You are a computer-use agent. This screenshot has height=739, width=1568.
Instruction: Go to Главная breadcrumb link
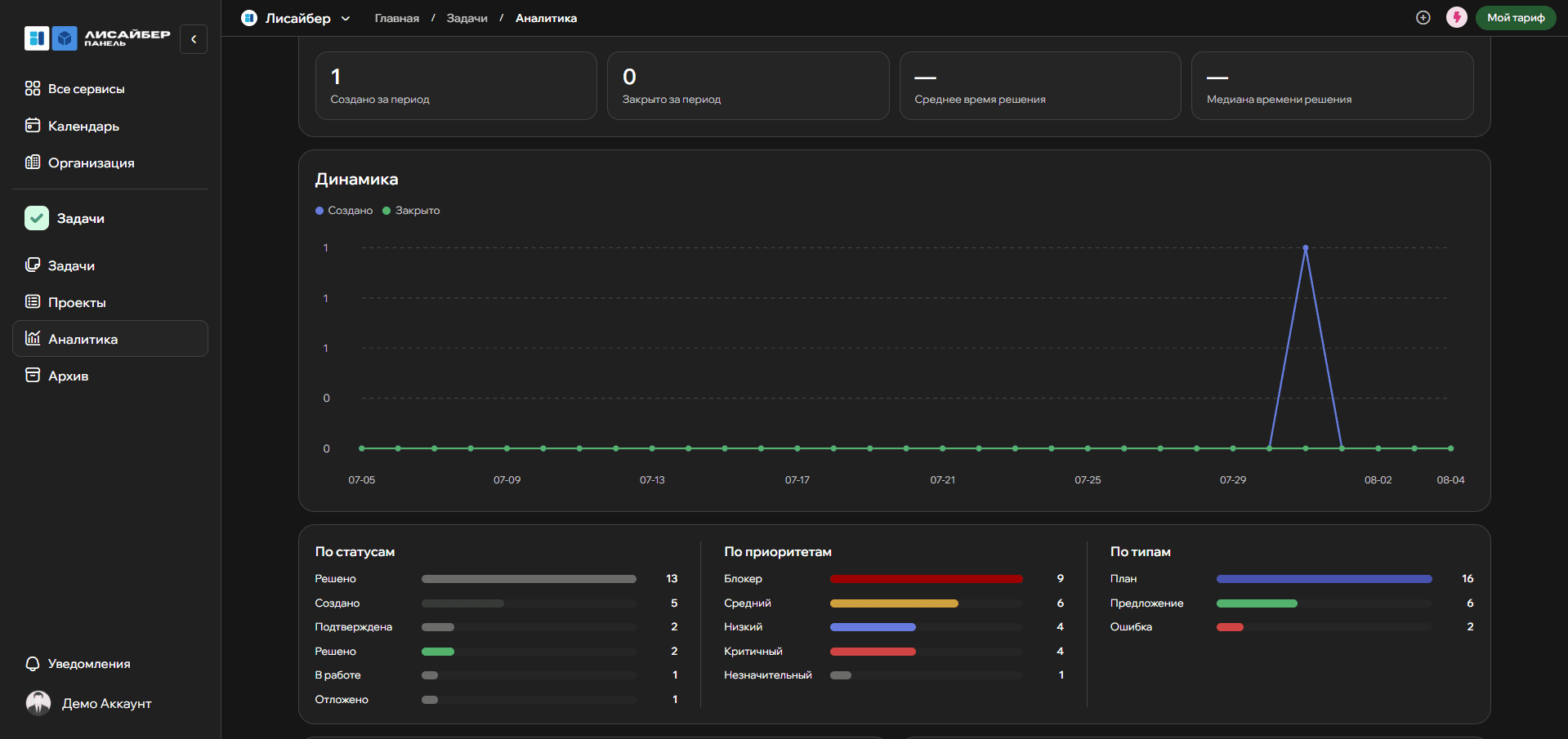tap(397, 18)
